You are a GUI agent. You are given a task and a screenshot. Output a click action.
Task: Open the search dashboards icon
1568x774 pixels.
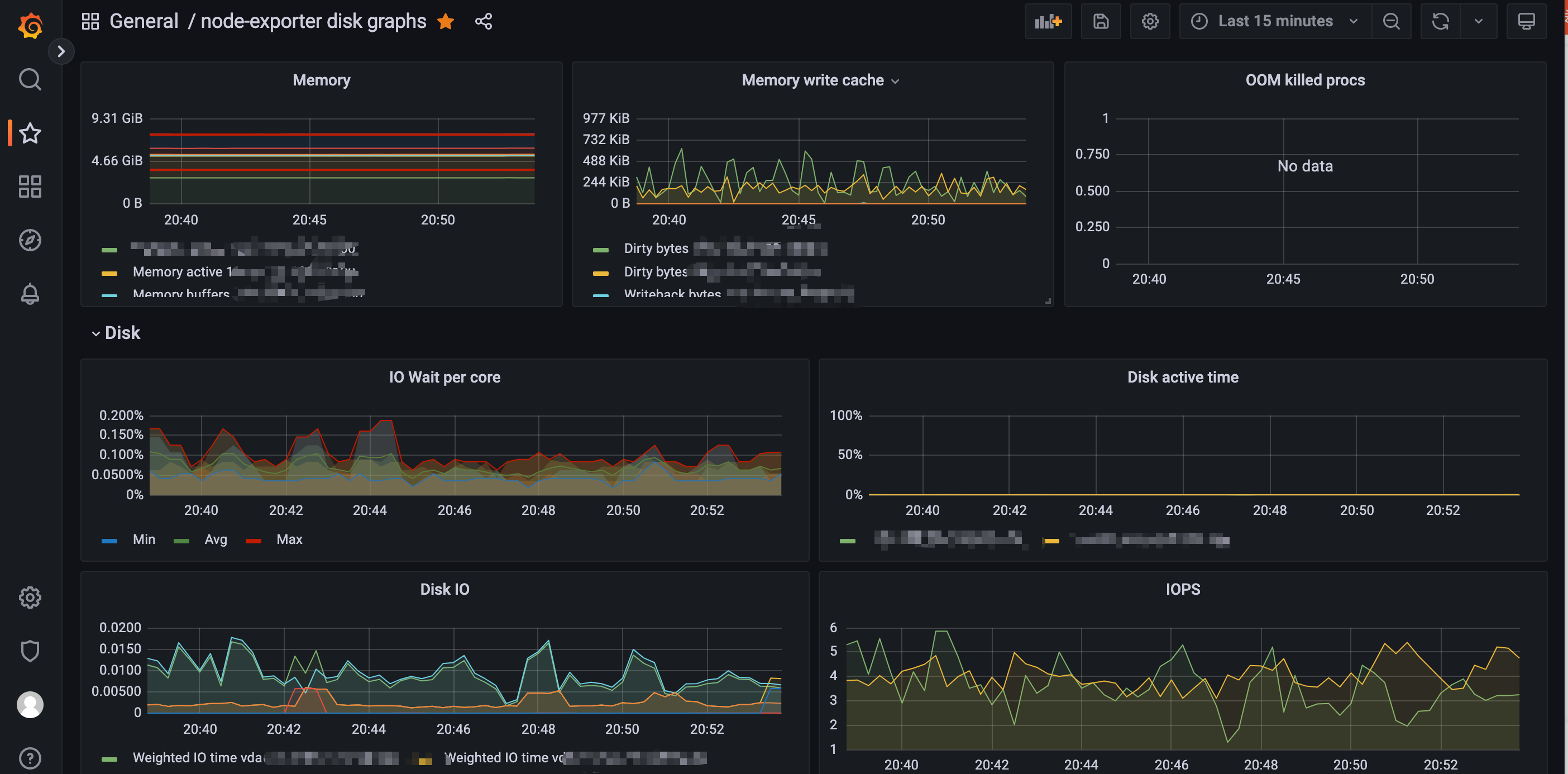pos(30,79)
